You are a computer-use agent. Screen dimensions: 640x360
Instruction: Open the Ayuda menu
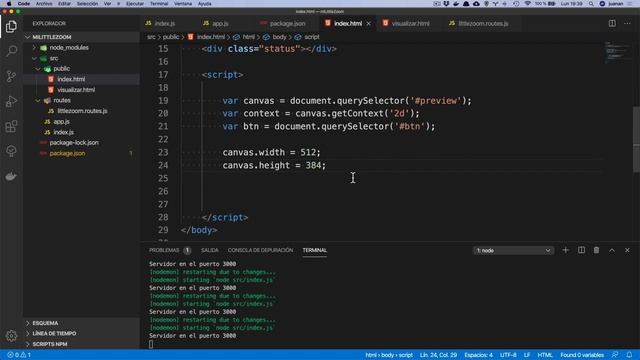pos(204,4)
